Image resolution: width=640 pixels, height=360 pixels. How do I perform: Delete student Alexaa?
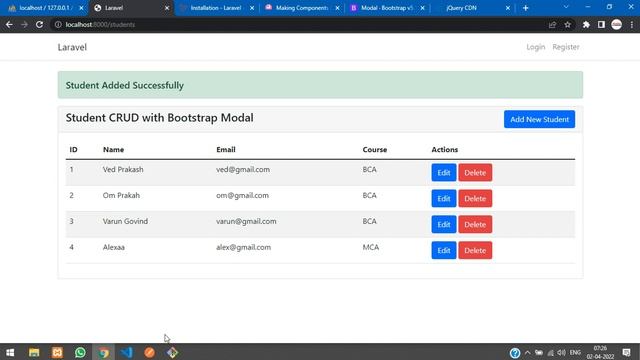[475, 250]
